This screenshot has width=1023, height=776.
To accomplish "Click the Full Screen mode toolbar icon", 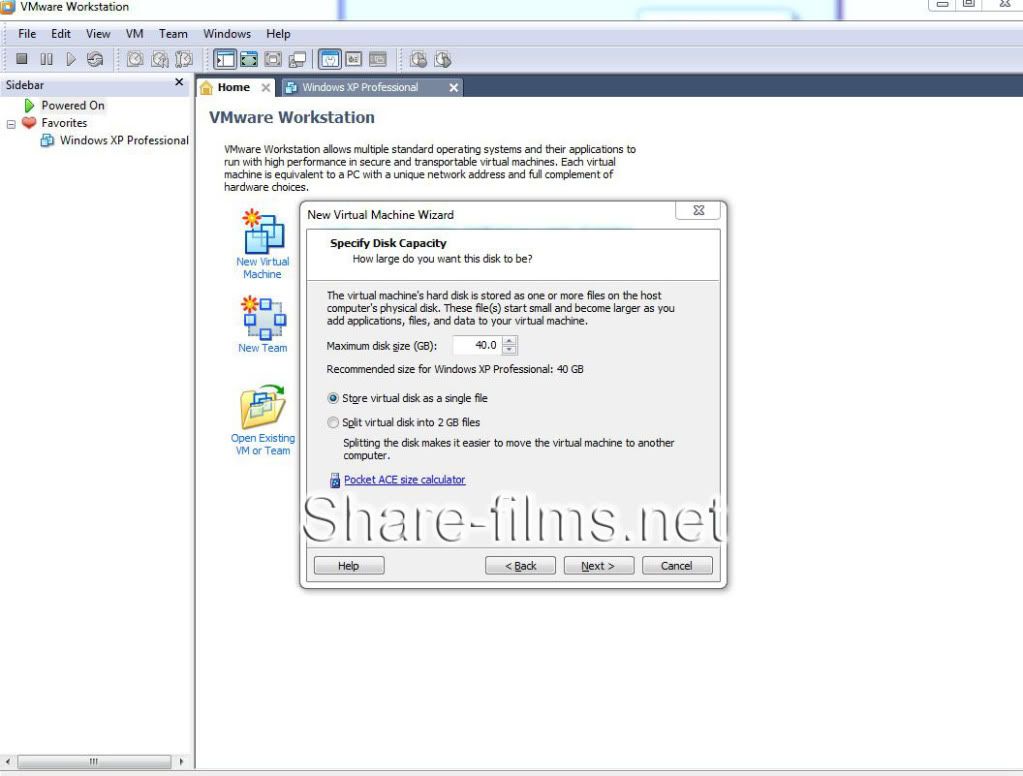I will [249, 59].
